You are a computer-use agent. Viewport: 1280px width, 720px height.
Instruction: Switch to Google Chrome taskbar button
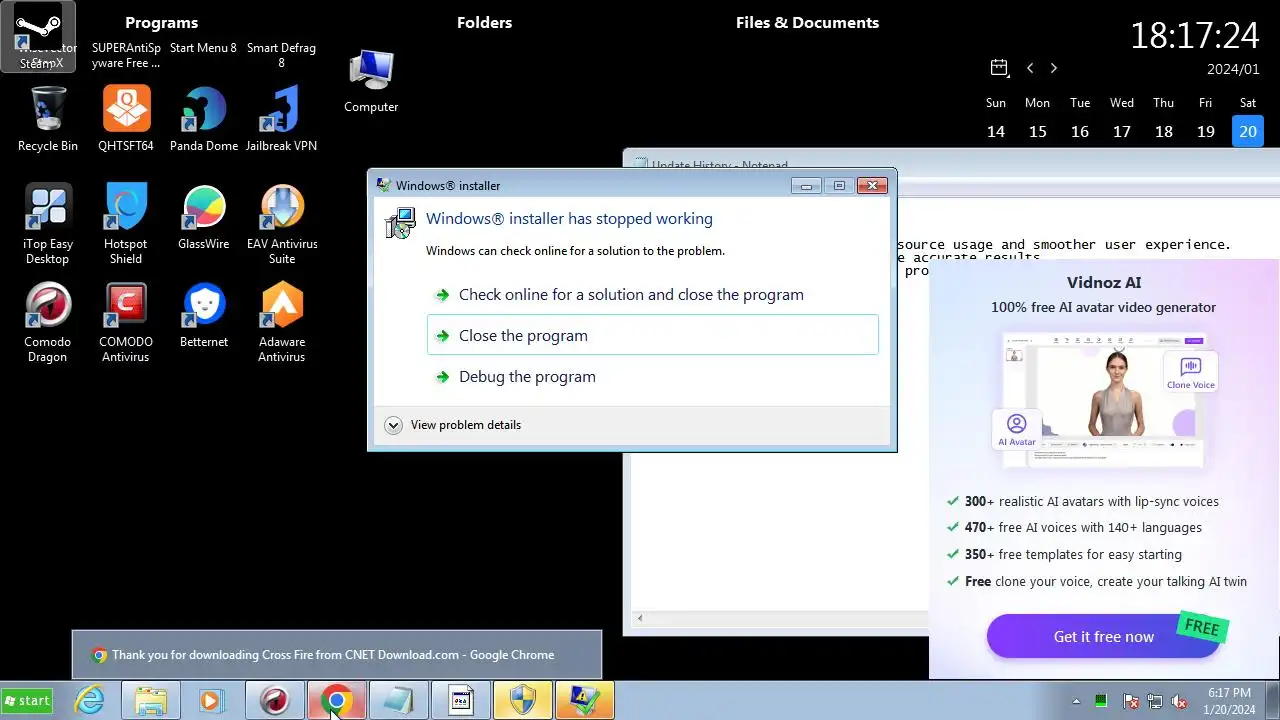tap(336, 701)
